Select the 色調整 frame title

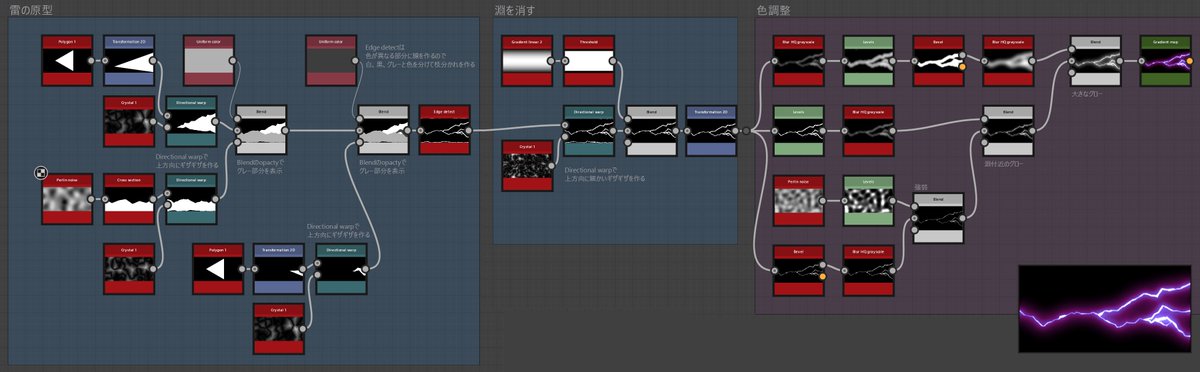click(773, 9)
